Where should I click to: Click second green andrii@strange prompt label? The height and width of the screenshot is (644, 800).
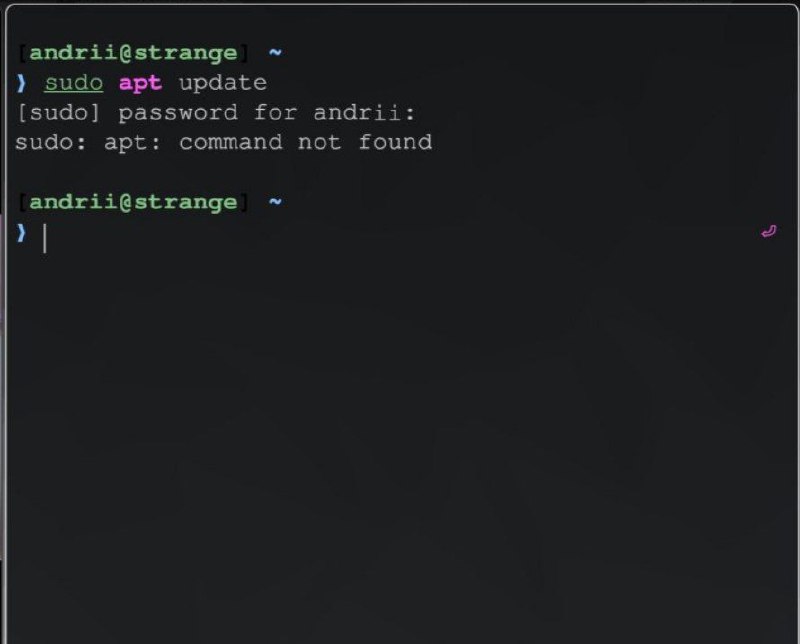click(x=134, y=203)
